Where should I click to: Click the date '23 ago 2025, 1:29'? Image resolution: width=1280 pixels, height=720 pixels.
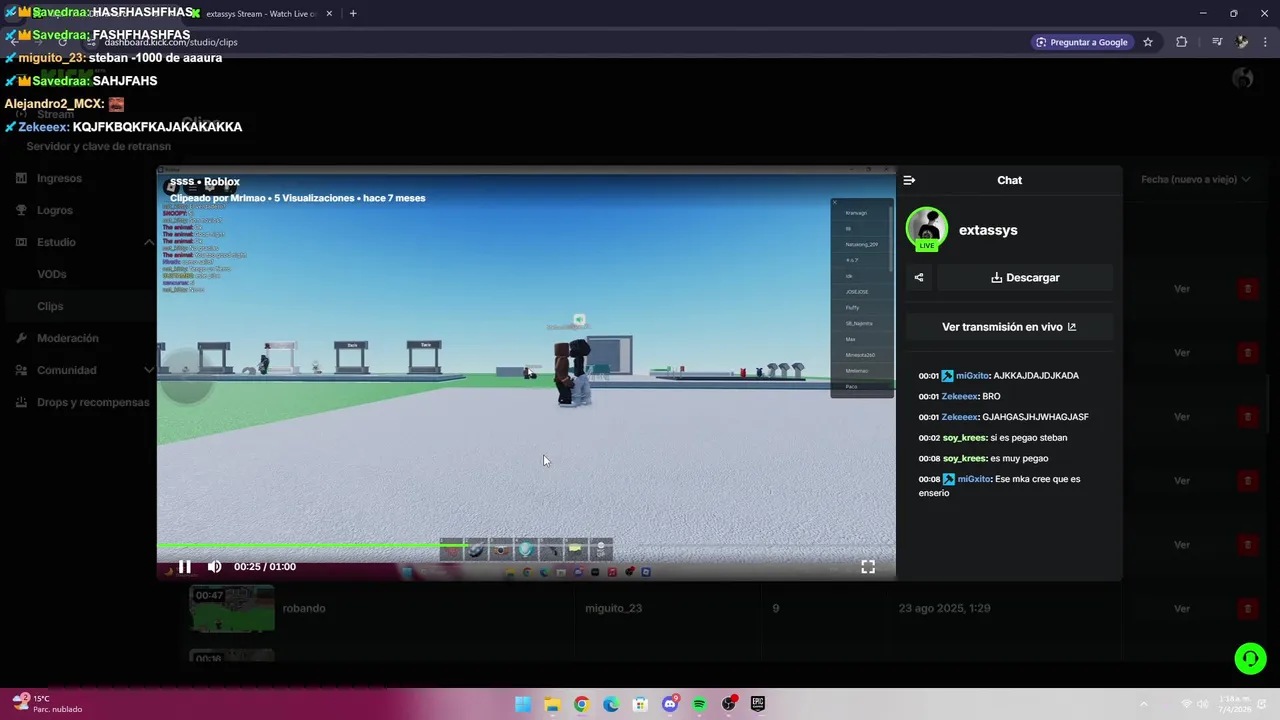coord(944,608)
